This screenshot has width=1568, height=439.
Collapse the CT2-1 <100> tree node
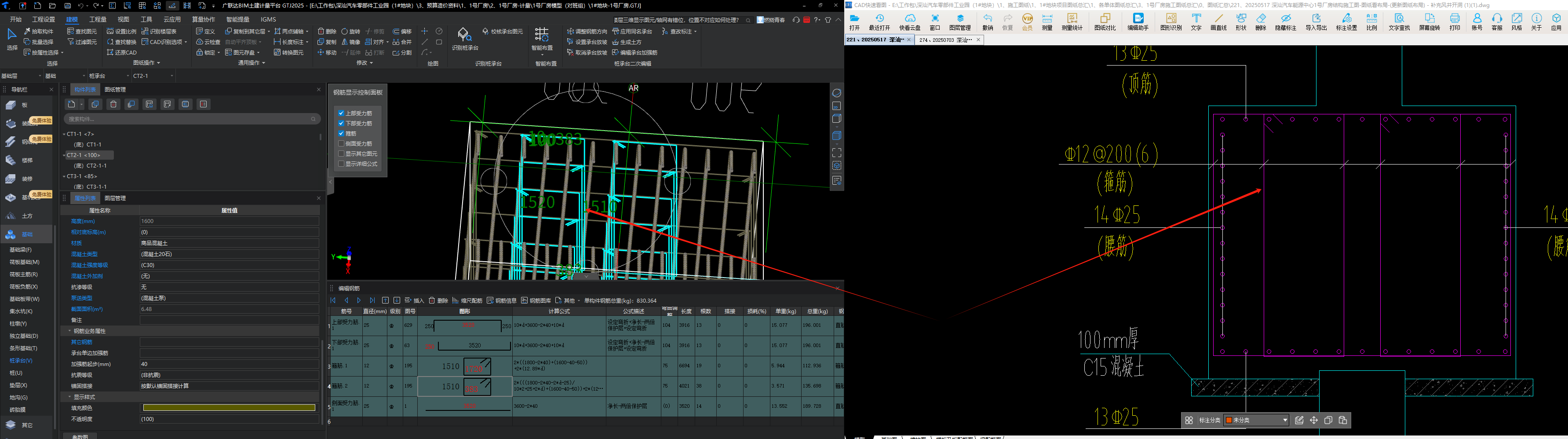(x=64, y=155)
